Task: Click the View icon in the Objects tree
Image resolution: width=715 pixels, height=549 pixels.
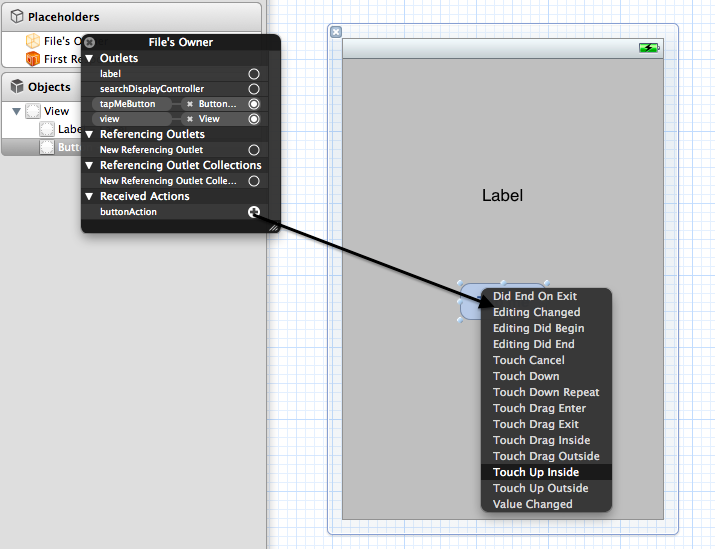Action: click(33, 111)
